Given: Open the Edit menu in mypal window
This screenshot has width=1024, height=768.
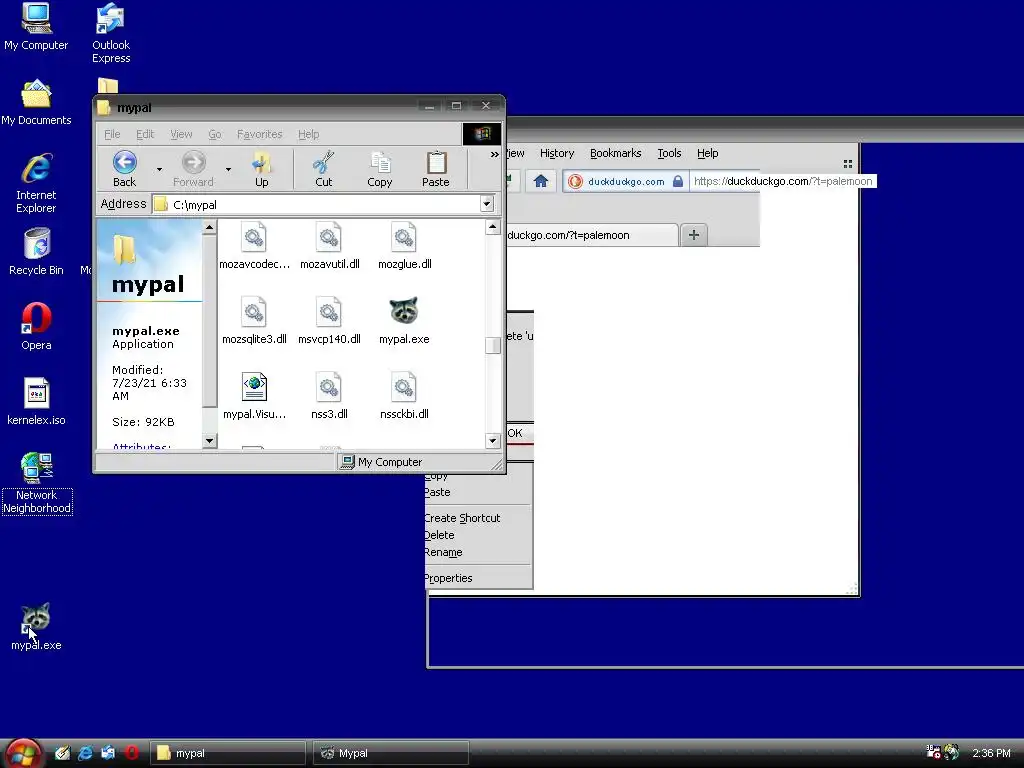Looking at the screenshot, I should point(145,134).
